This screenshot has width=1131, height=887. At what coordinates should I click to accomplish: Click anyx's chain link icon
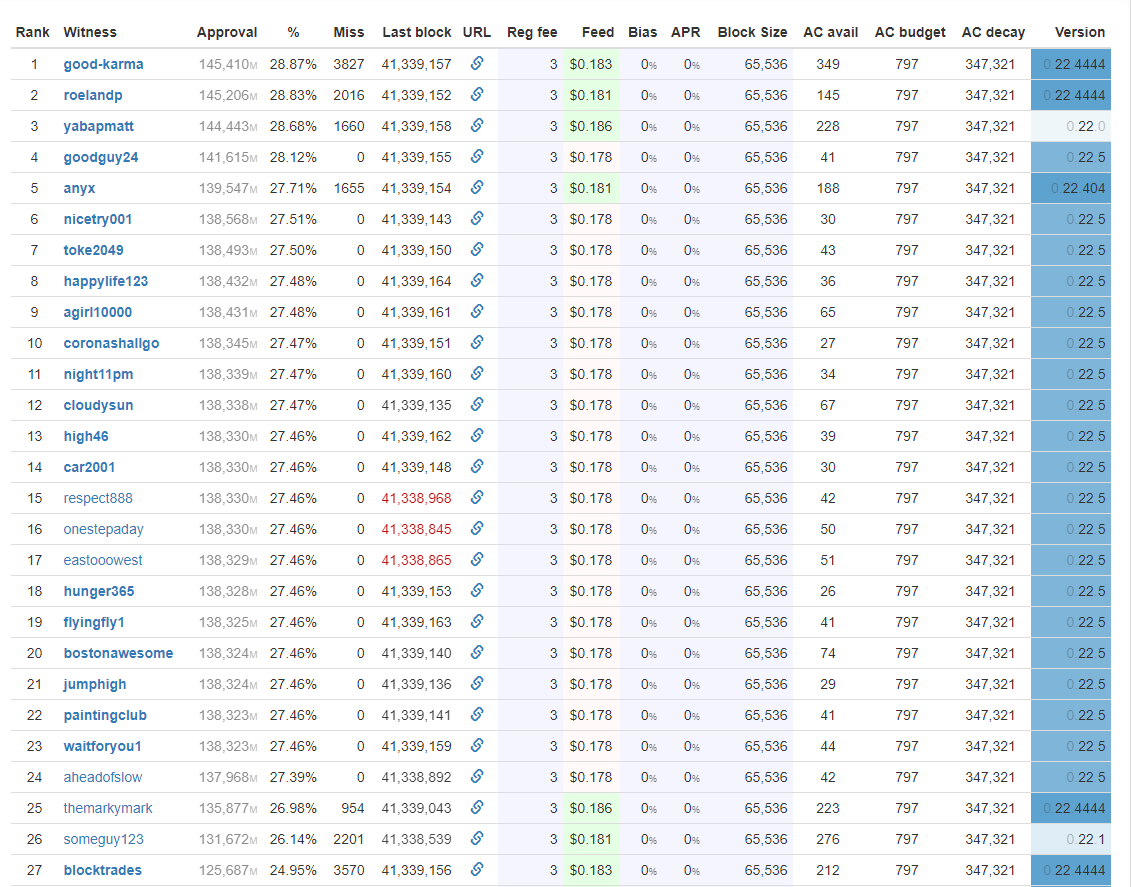pyautogui.click(x=477, y=187)
